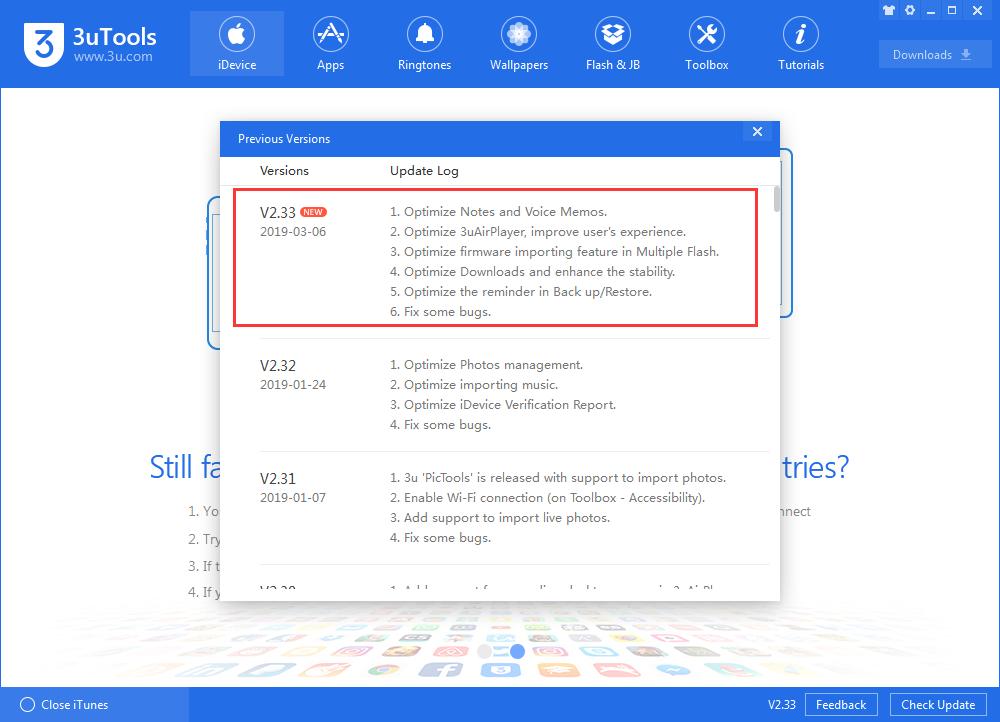
Task: Click the www.3u.com website text
Action: click(113, 57)
